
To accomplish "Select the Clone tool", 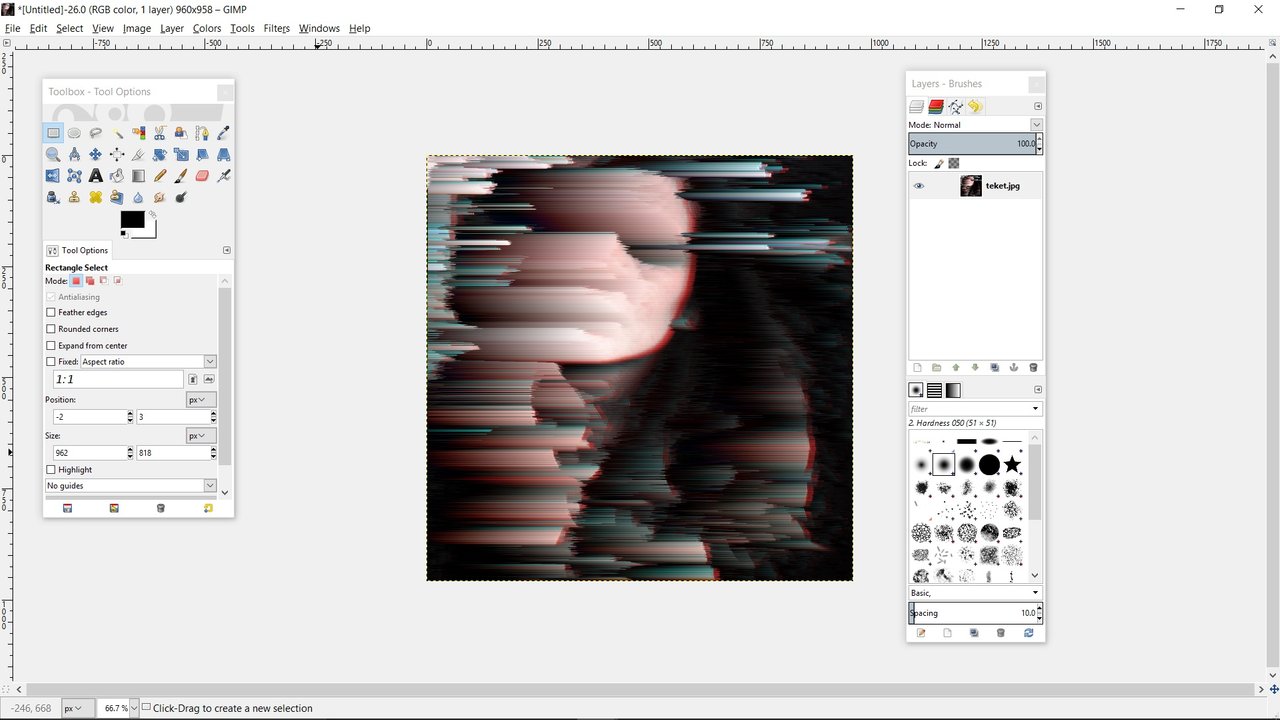I will click(74, 197).
